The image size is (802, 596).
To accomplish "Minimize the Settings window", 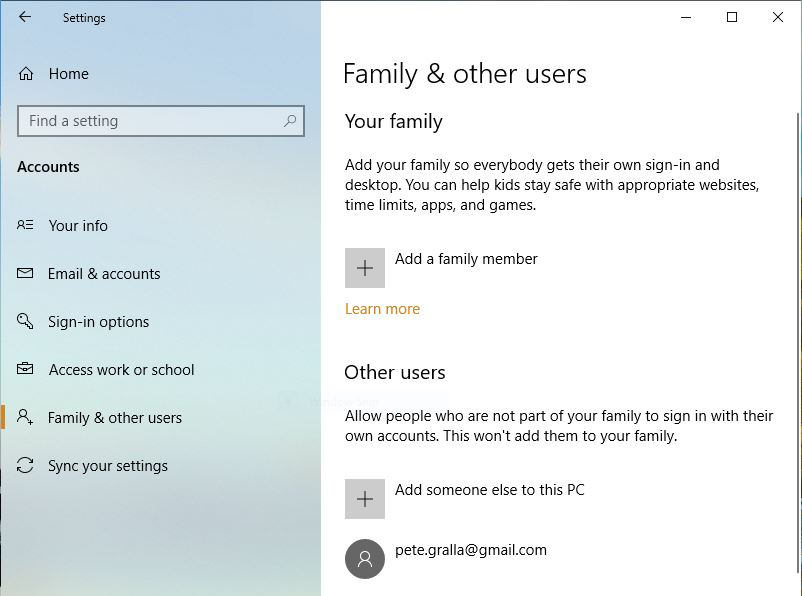I will pyautogui.click(x=686, y=17).
